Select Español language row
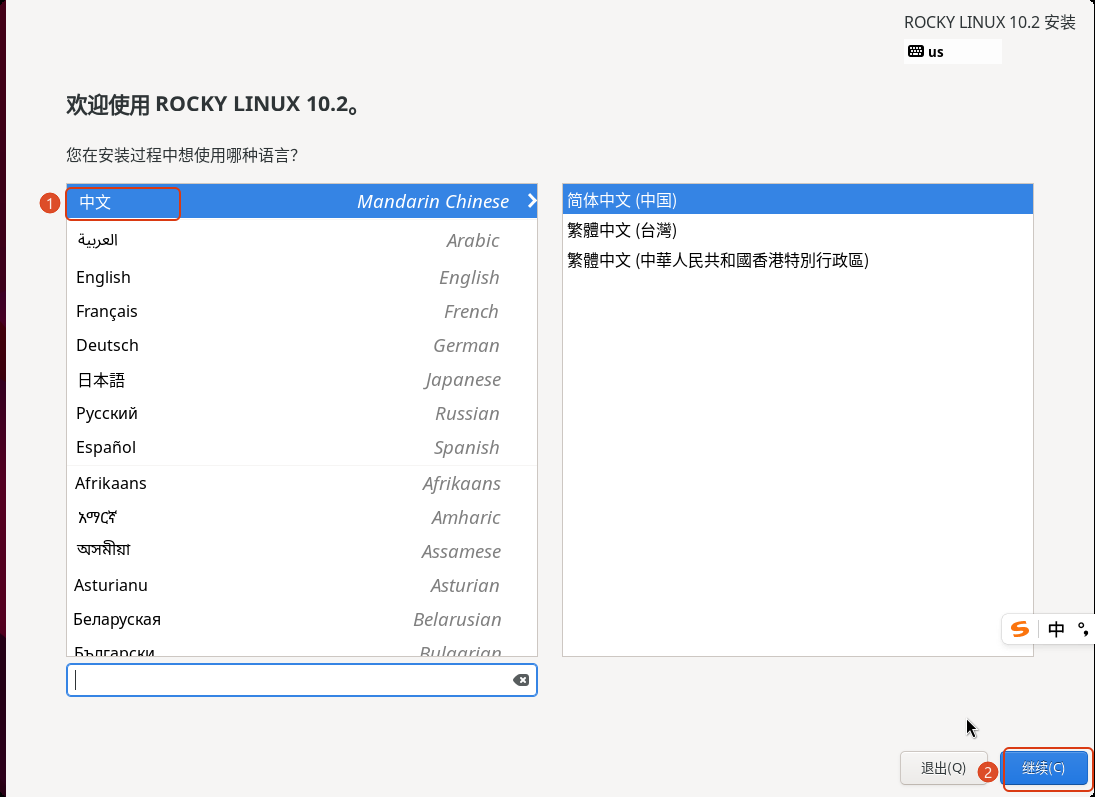Viewport: 1095px width, 797px height. pyautogui.click(x=302, y=448)
